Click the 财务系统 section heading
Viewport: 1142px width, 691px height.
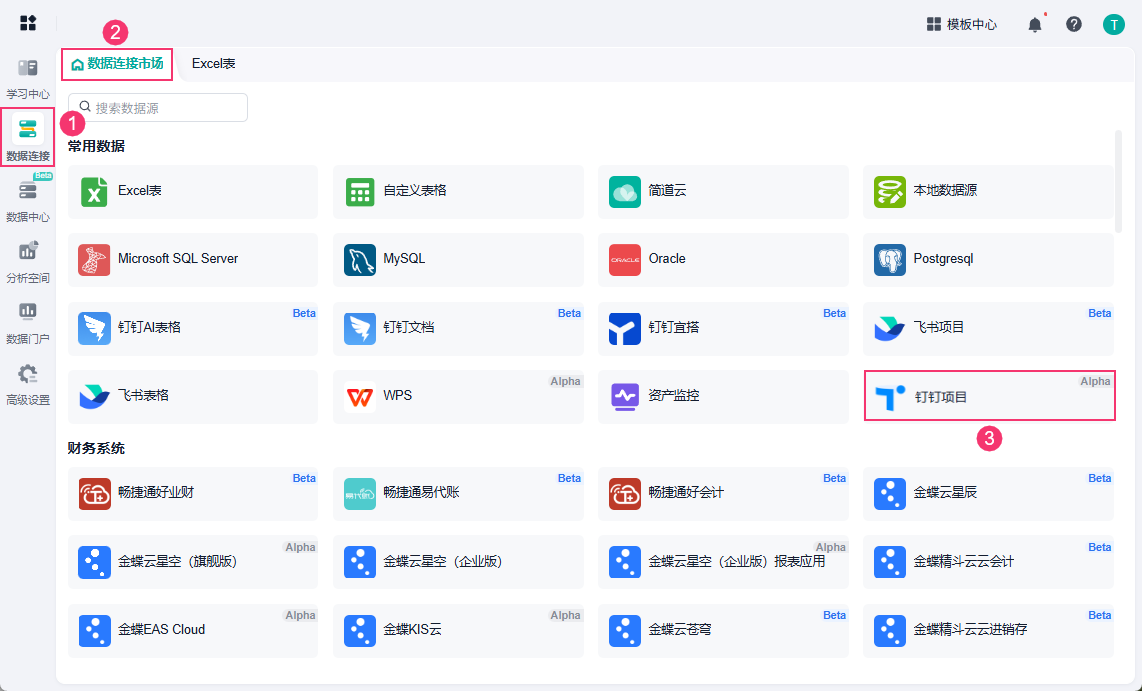click(x=96, y=449)
